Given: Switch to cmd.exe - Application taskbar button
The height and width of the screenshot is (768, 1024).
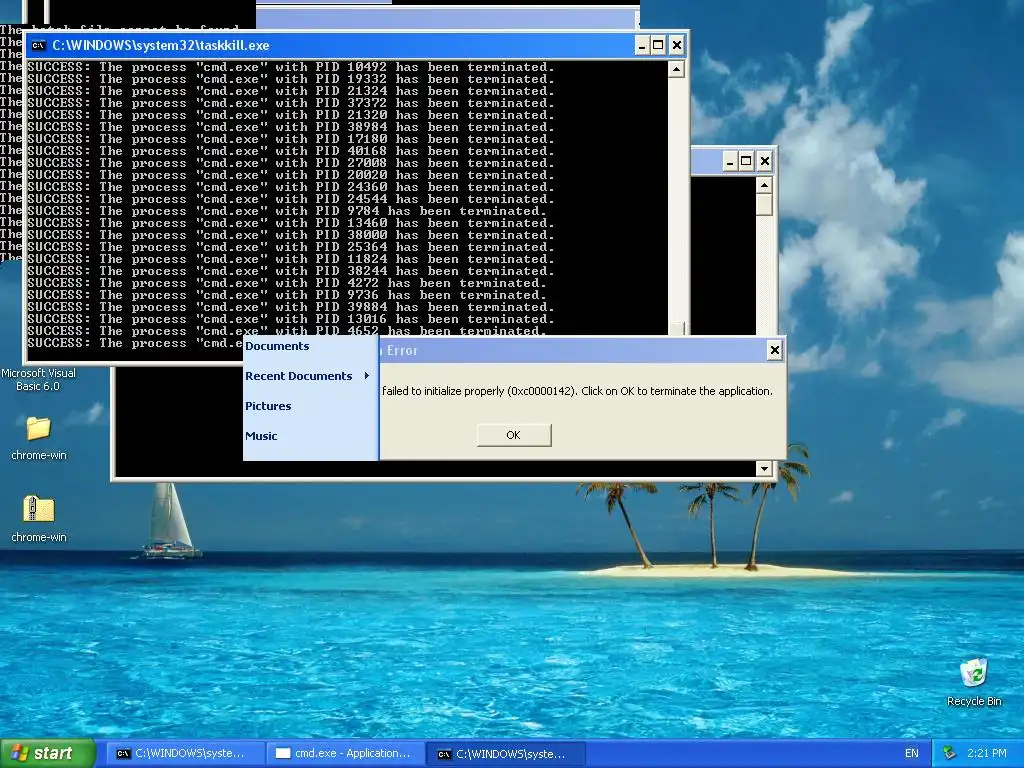Looking at the screenshot, I should click(x=346, y=754).
